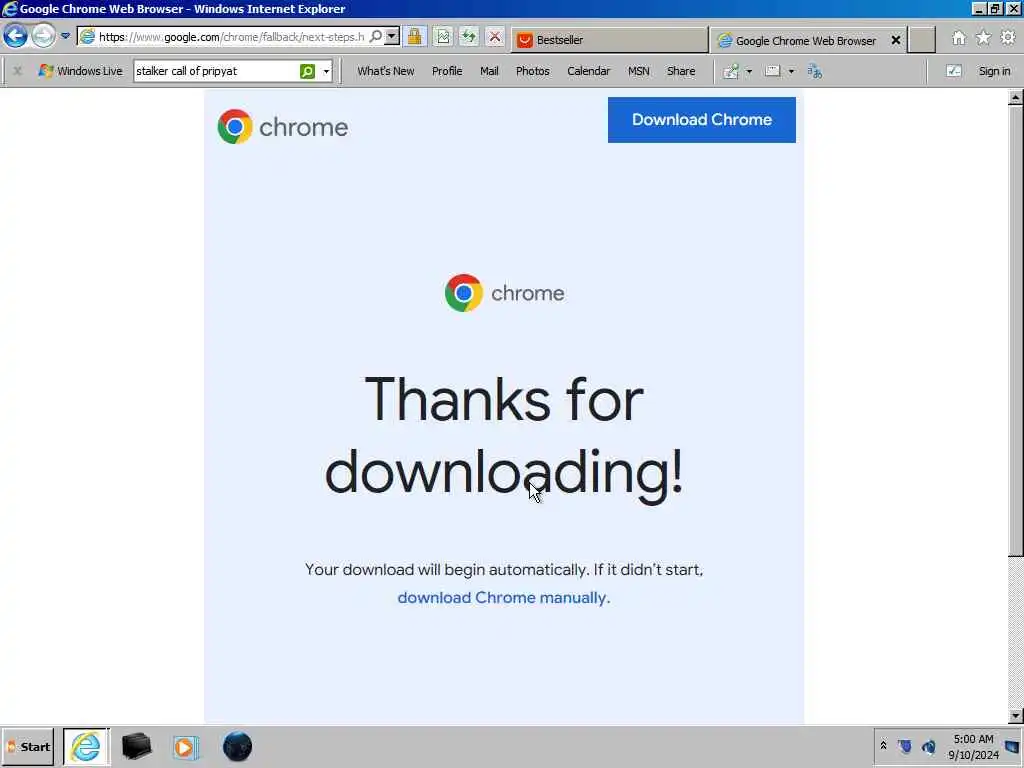Click the Forward navigation arrow
The height and width of the screenshot is (768, 1024).
[43, 36]
